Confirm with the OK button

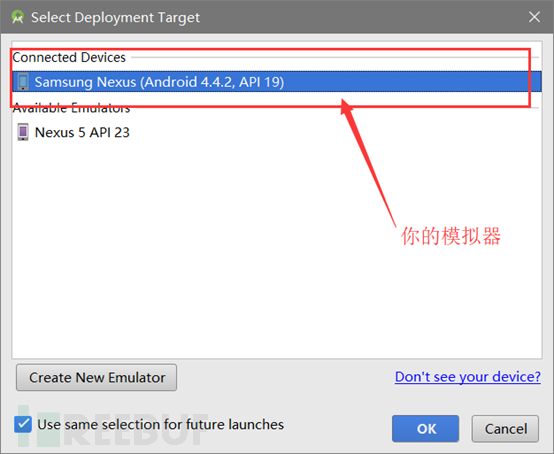point(425,429)
